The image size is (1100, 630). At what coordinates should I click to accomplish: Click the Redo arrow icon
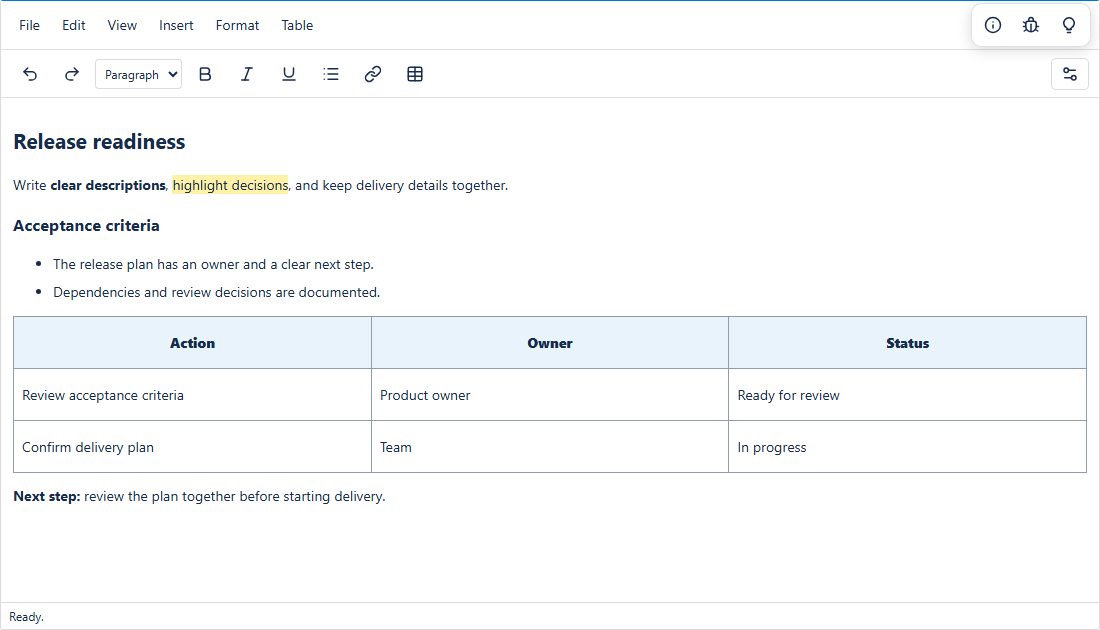[72, 74]
